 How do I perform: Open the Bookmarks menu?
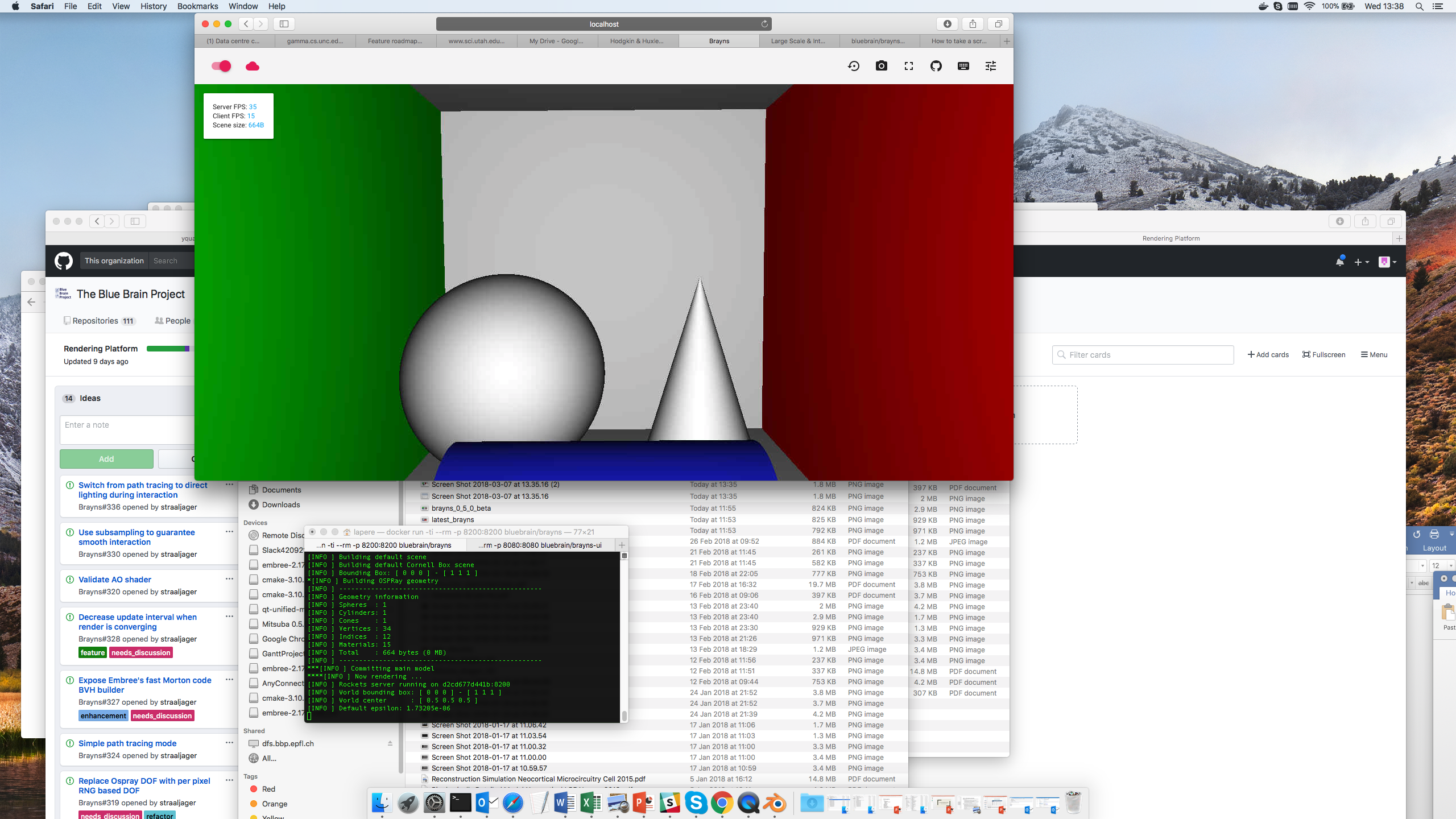pos(197,6)
